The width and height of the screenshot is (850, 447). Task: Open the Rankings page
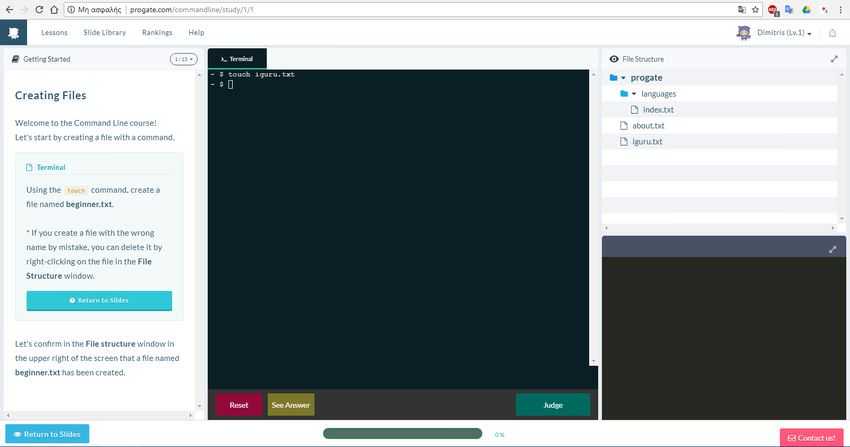pyautogui.click(x=157, y=33)
